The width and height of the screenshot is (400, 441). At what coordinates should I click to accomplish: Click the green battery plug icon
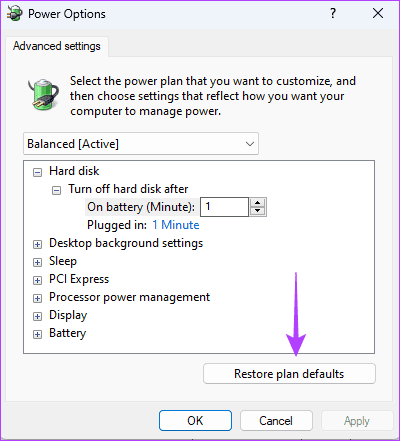[x=43, y=95]
